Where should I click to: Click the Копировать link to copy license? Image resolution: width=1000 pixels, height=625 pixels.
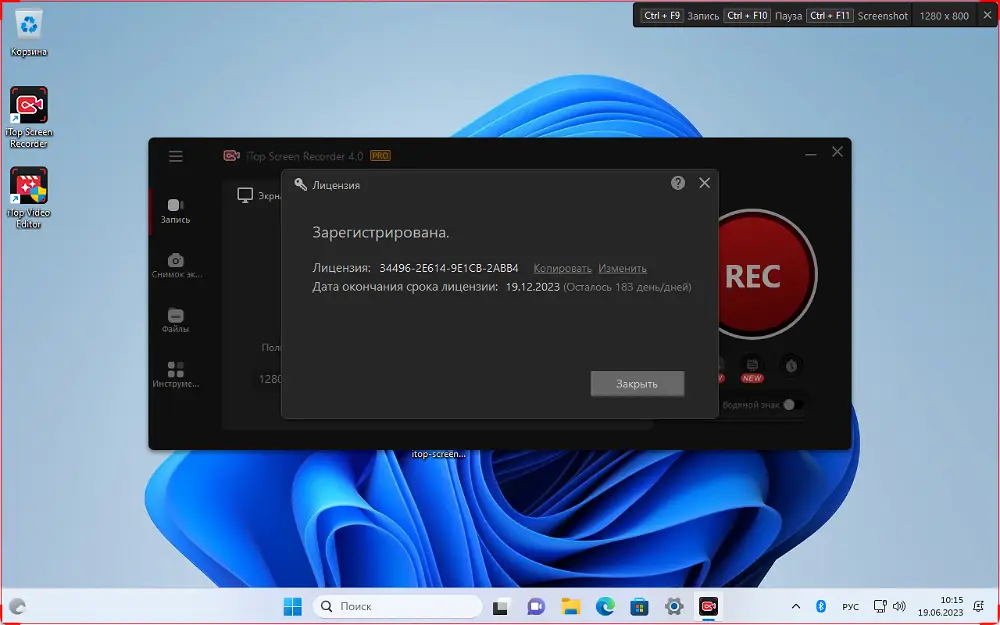[562, 268]
